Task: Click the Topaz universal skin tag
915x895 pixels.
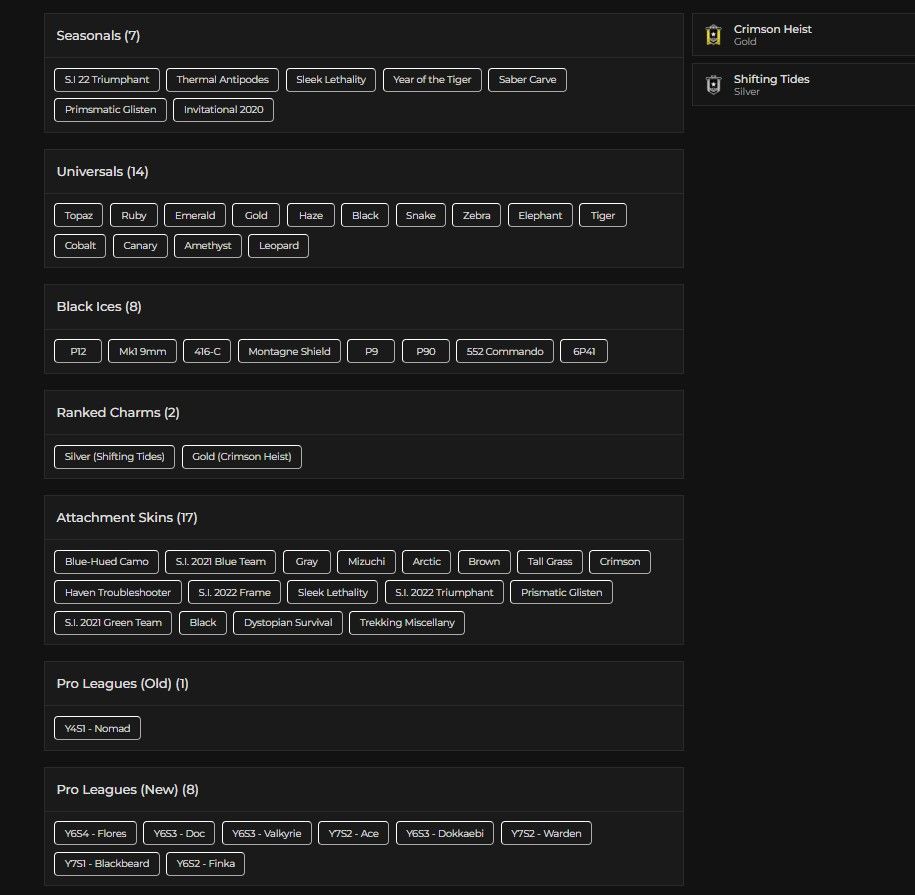Action: pyautogui.click(x=78, y=215)
